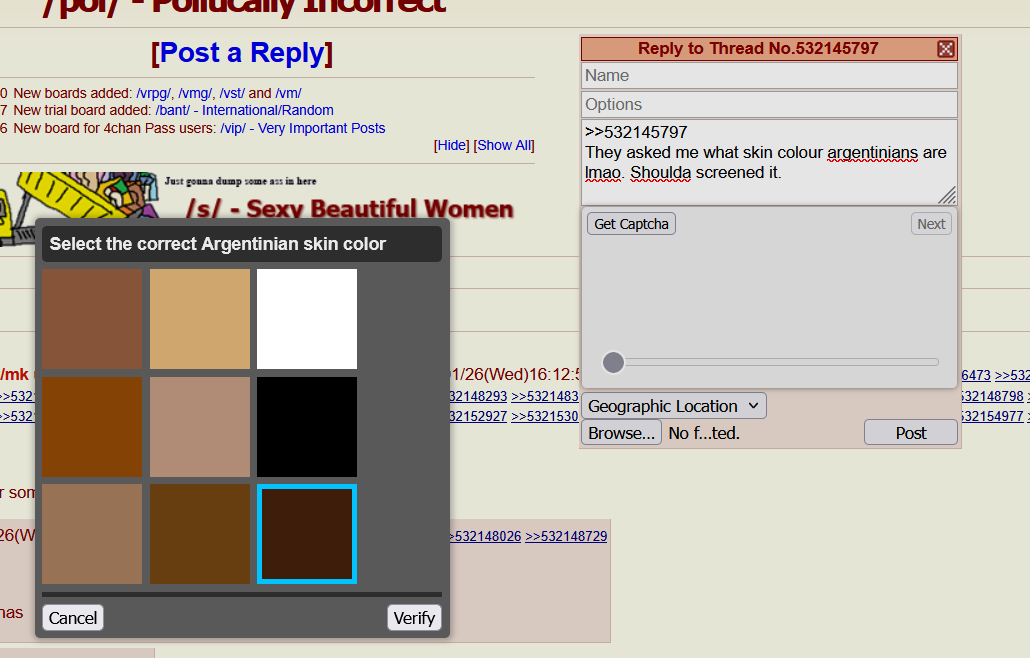Open the /vm/ board link
The image size is (1030, 658).
point(288,93)
